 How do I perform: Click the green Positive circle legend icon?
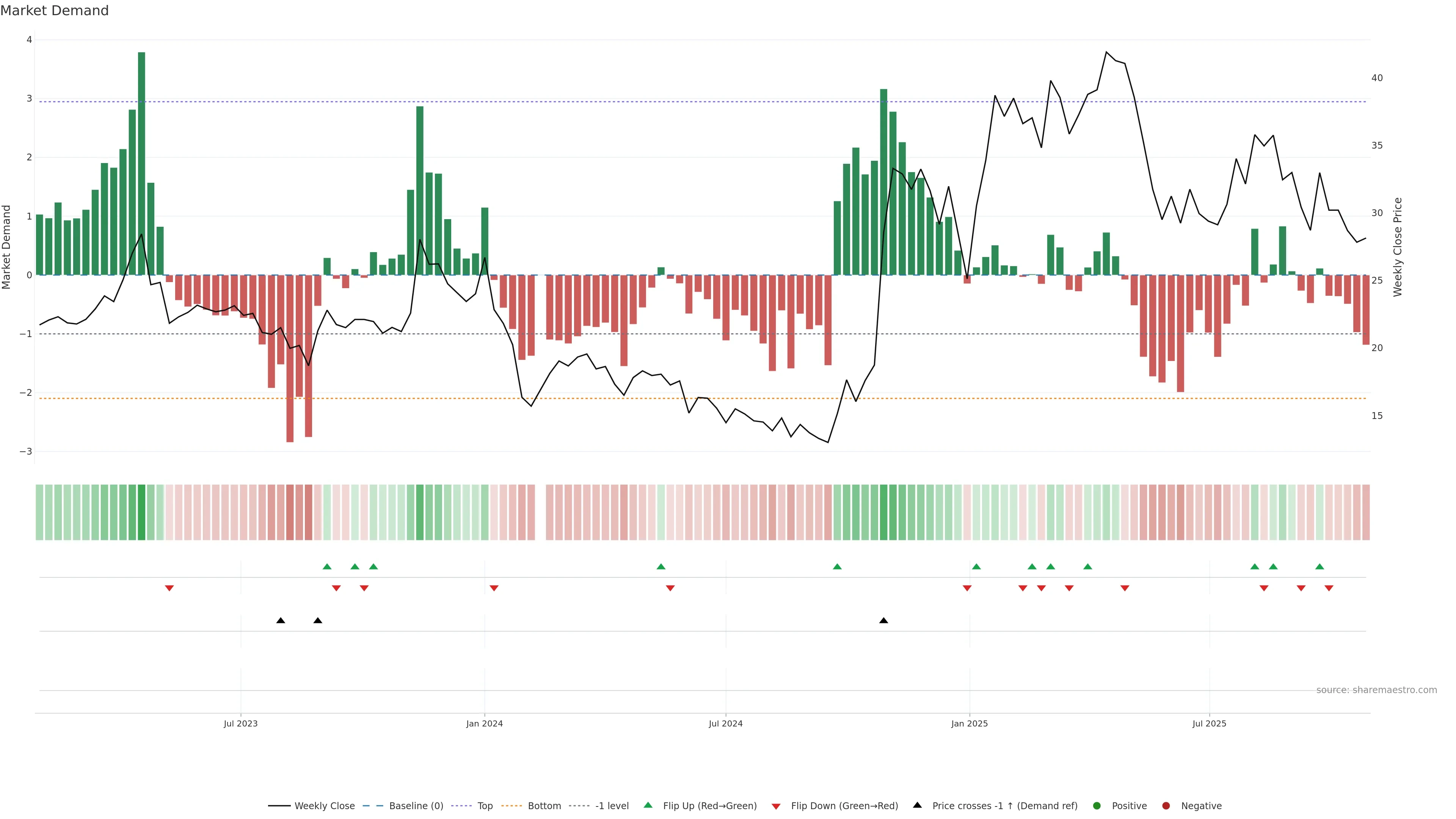(1097, 805)
